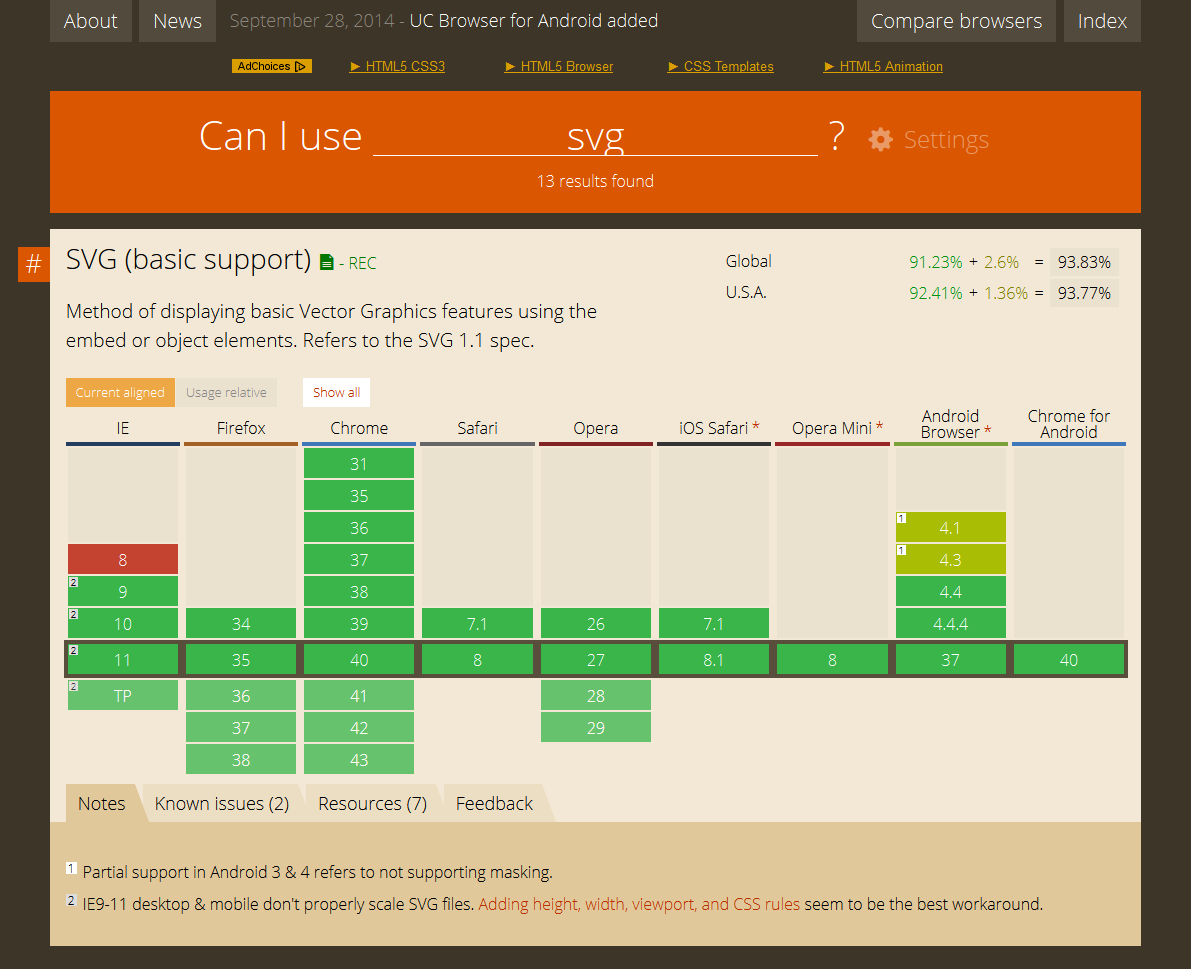1191x969 pixels.
Task: Click 'UC Browser for Android added' news headline
Action: click(x=534, y=21)
